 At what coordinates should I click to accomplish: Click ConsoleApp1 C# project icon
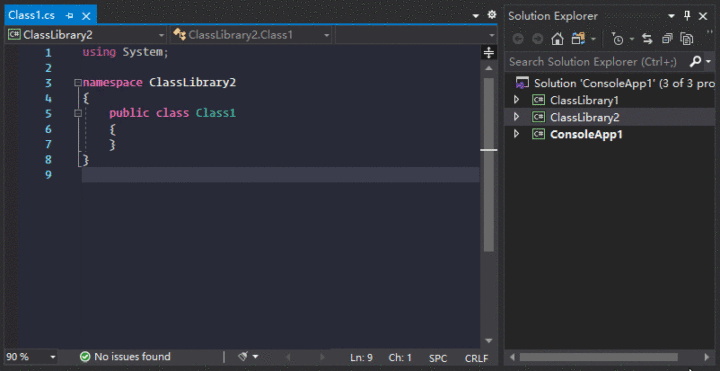[x=538, y=134]
